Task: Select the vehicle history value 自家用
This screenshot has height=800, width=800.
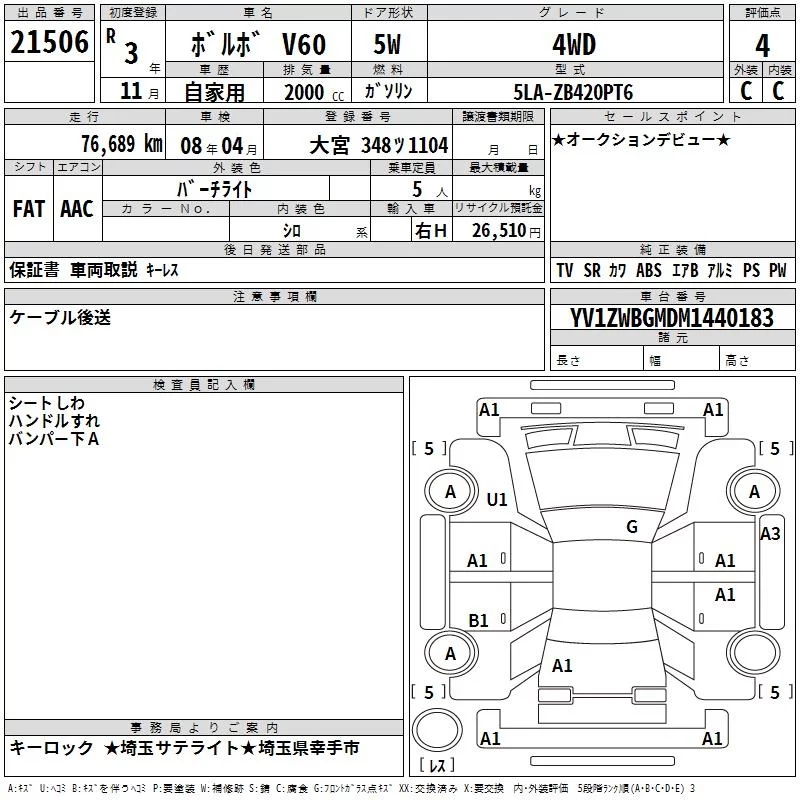Action: (214, 92)
